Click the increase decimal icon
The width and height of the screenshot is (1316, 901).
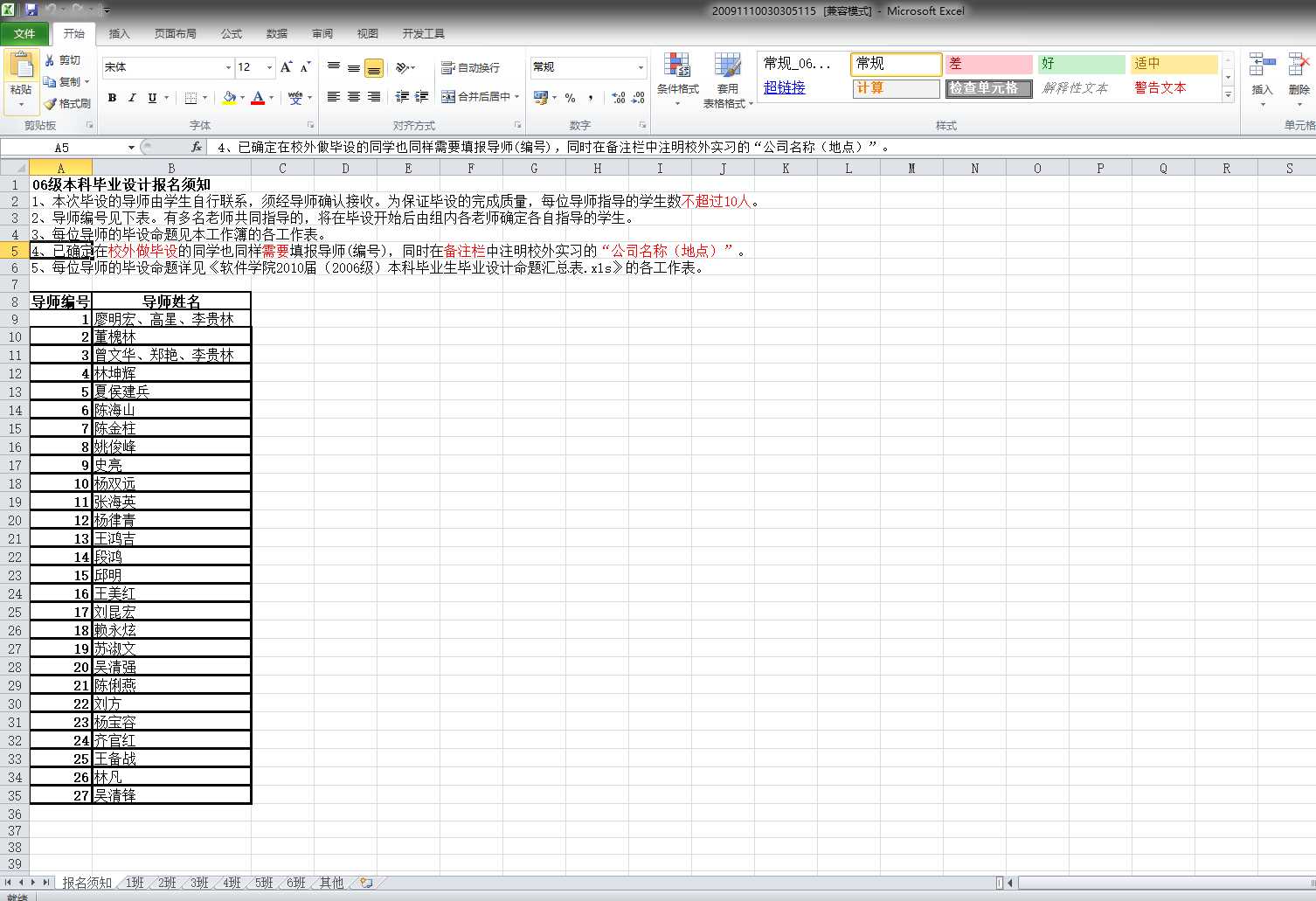[619, 97]
